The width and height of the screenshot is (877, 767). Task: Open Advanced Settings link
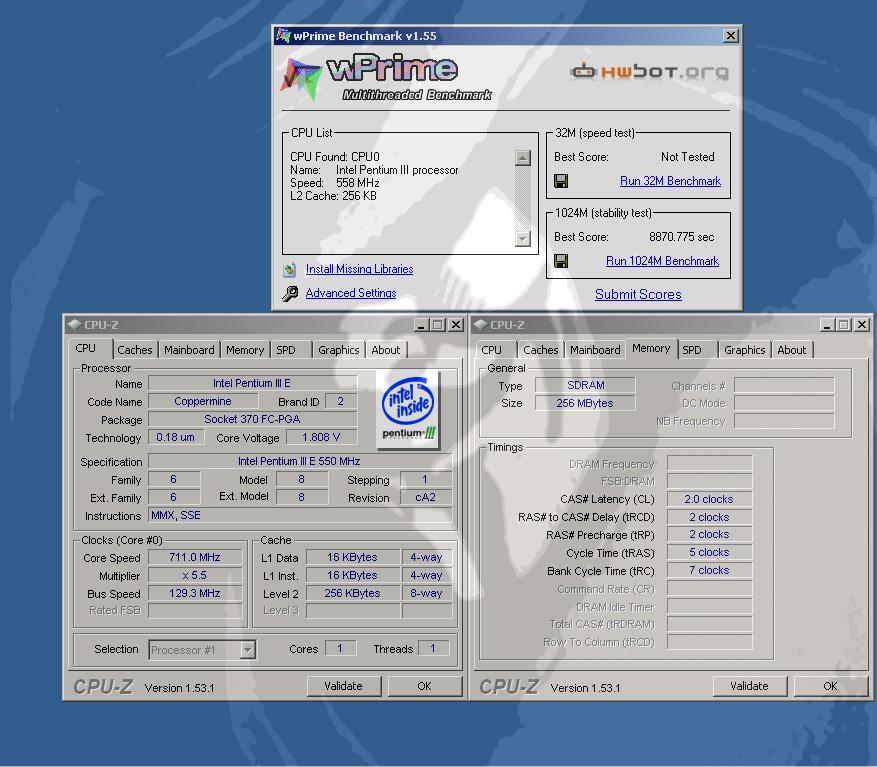(351, 293)
